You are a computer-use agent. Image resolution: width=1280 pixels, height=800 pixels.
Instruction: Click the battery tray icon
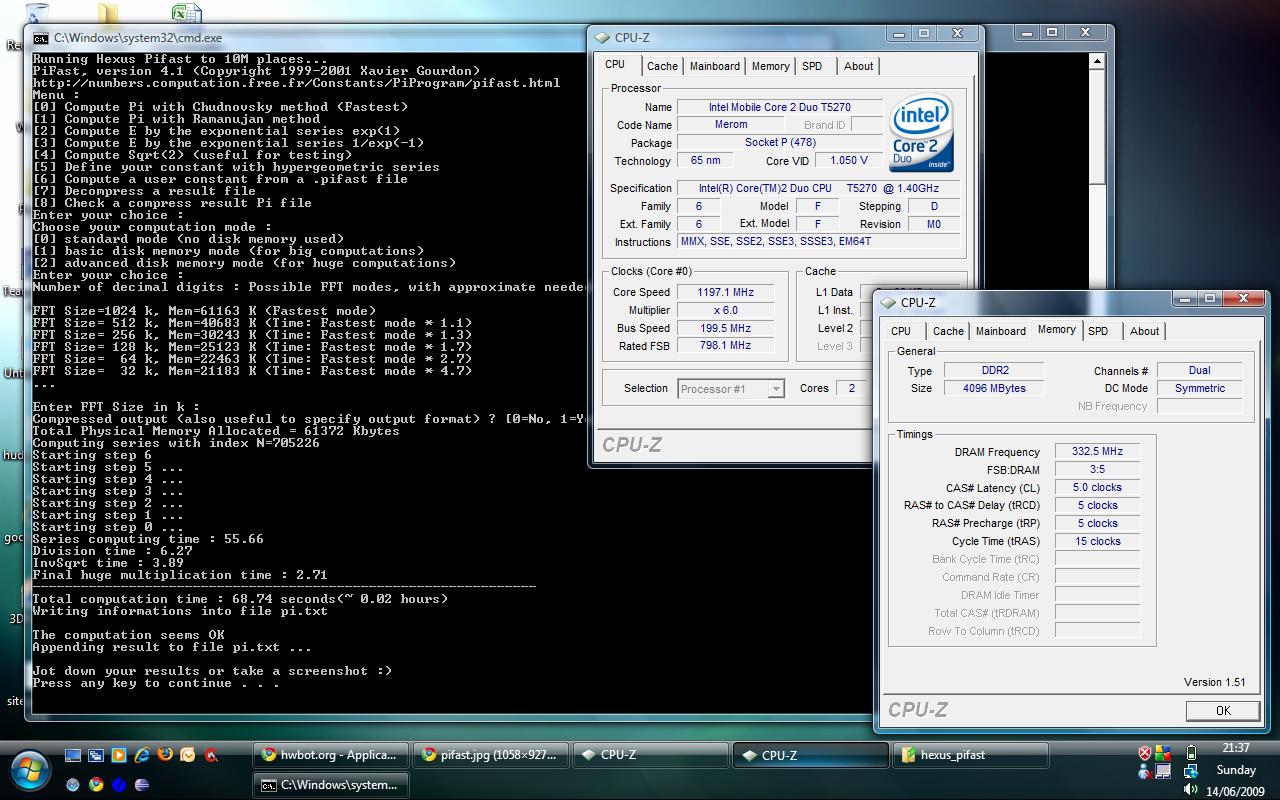(1191, 752)
